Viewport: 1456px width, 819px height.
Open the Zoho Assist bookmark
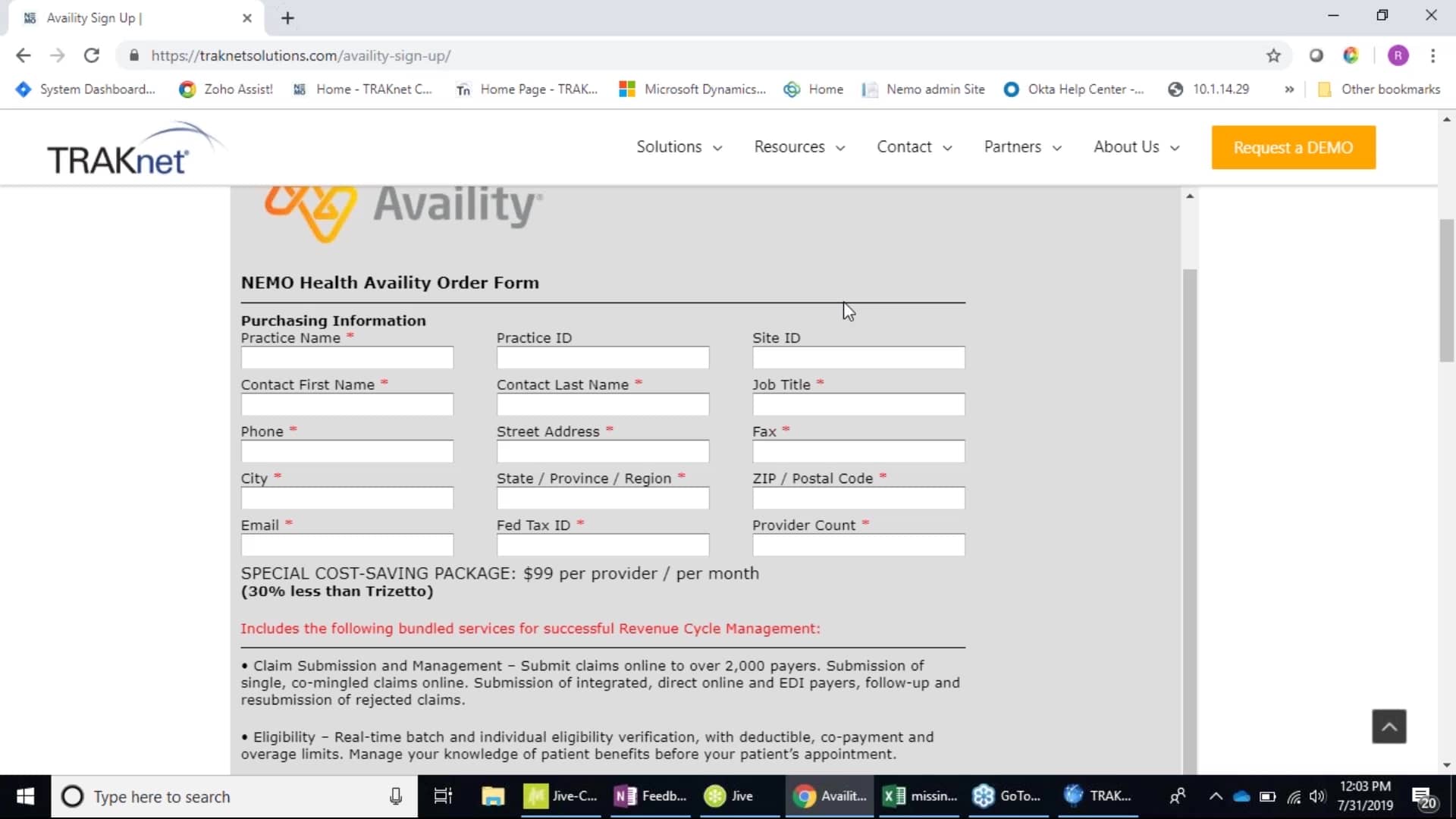tap(226, 89)
